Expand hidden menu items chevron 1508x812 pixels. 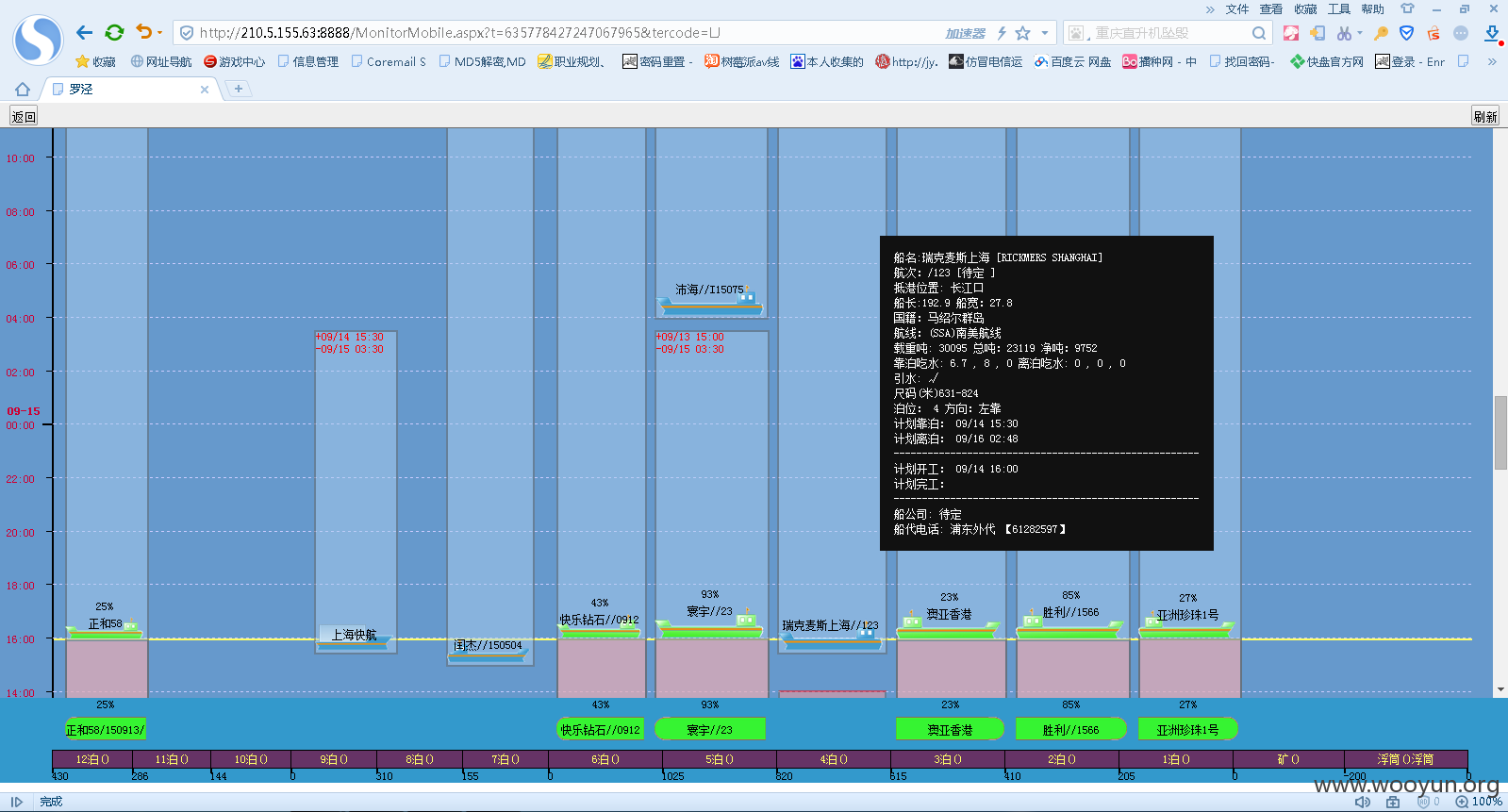point(1210,9)
